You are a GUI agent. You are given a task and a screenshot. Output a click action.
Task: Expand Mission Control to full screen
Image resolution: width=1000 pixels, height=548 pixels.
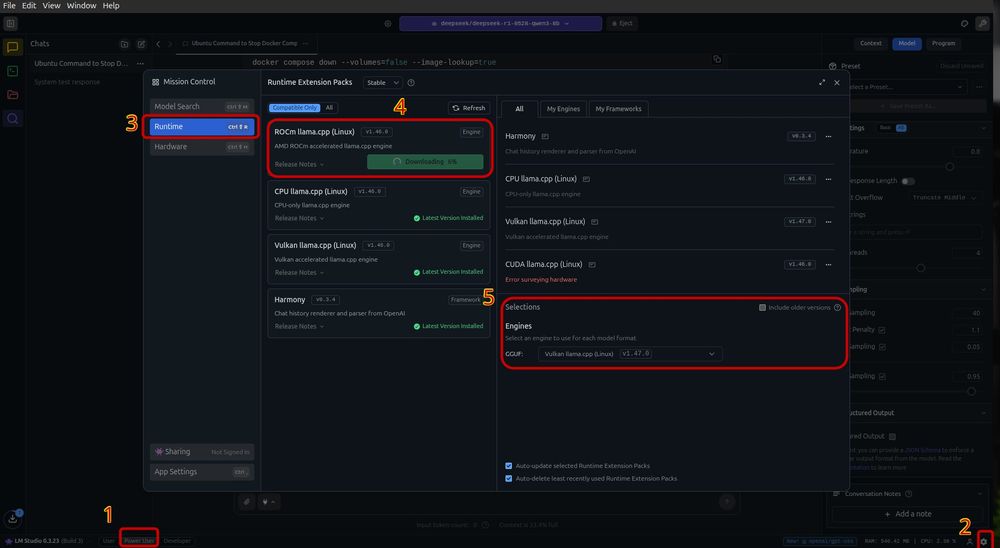(x=822, y=82)
